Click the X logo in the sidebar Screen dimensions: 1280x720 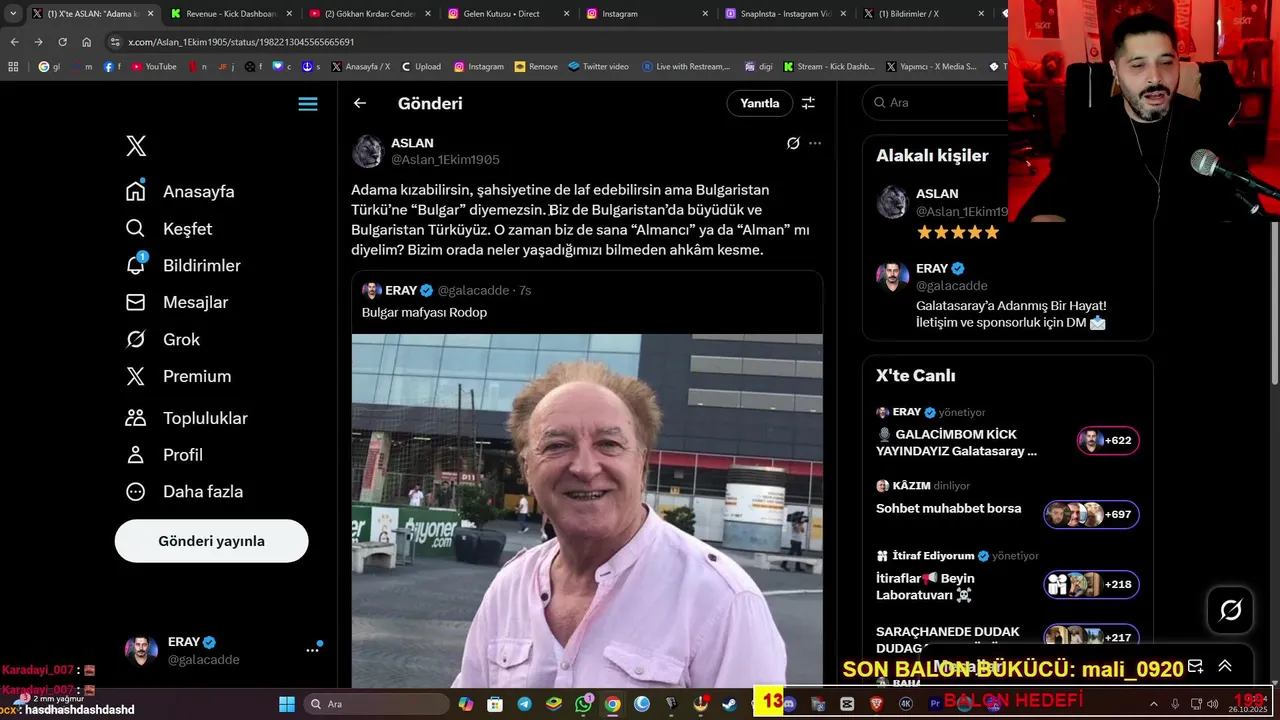[x=136, y=146]
